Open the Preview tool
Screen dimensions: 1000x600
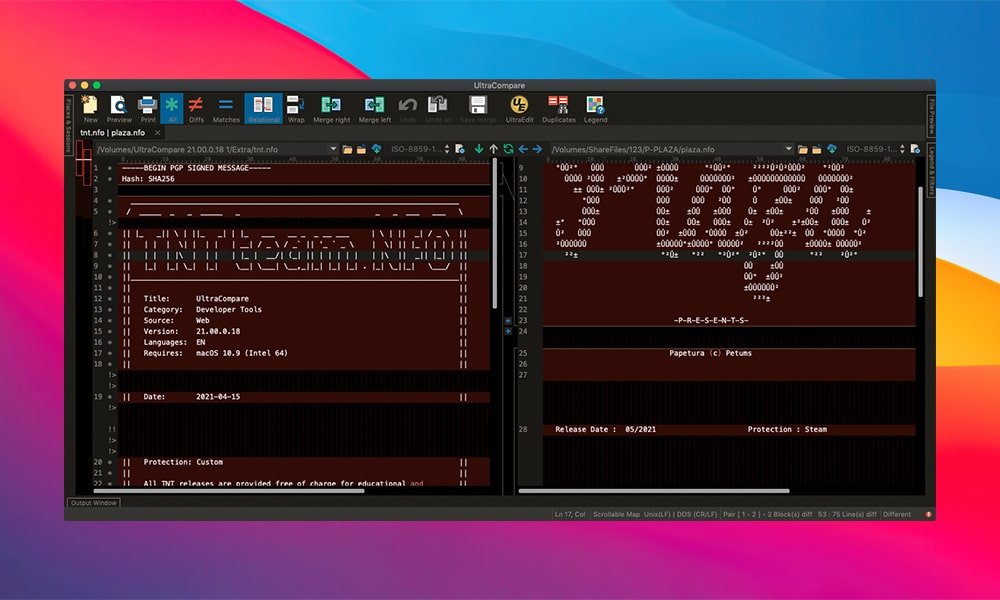[x=119, y=105]
